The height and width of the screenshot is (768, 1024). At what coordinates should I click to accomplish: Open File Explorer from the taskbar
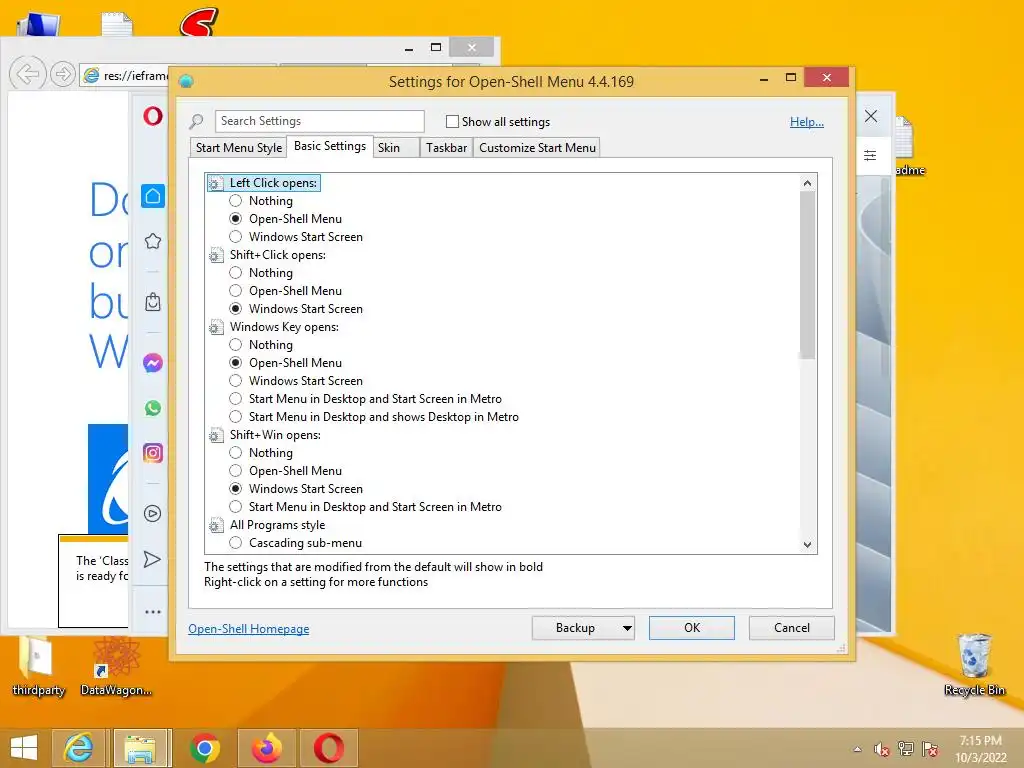[140, 748]
